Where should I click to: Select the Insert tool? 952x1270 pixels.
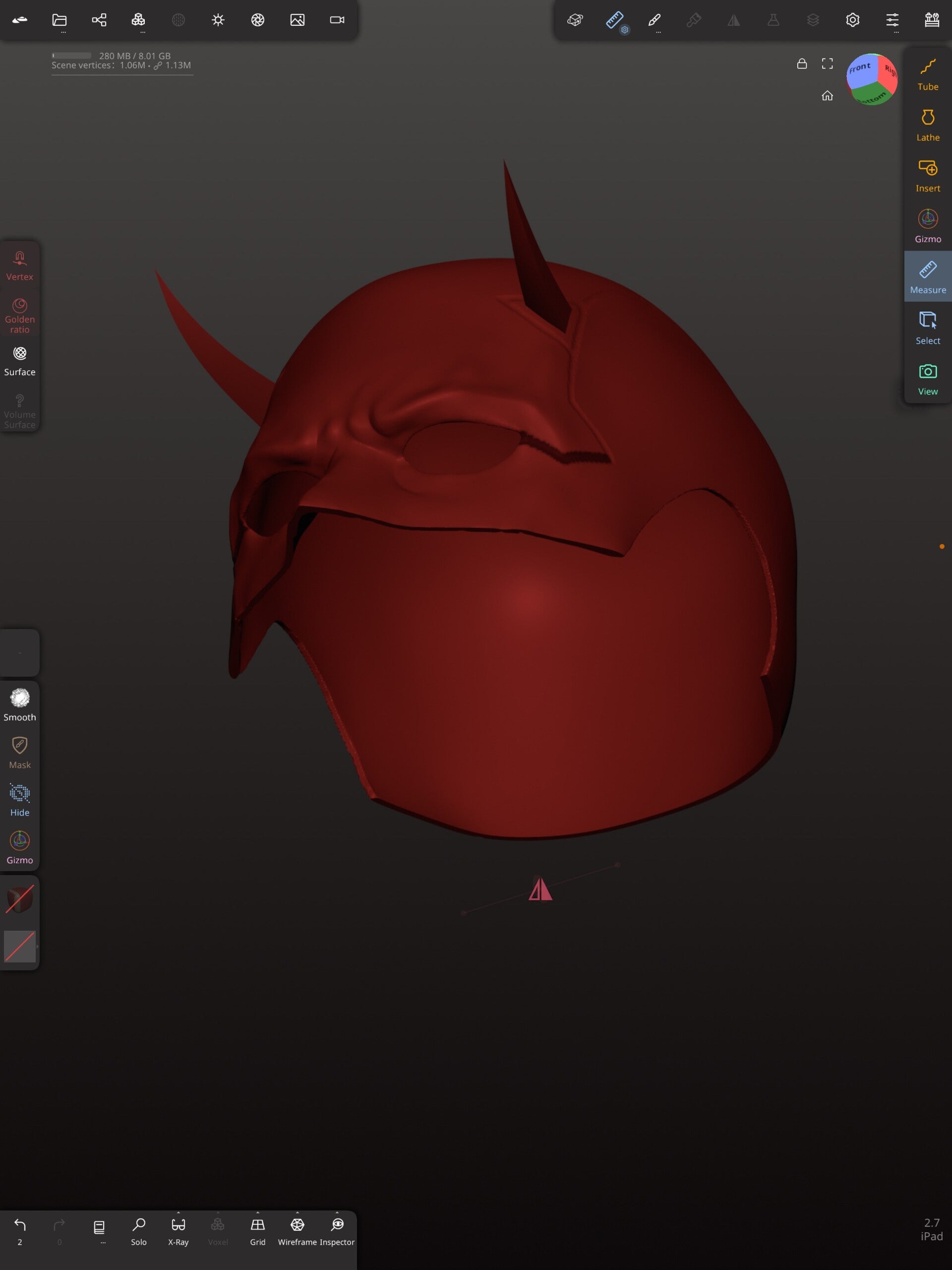click(927, 175)
